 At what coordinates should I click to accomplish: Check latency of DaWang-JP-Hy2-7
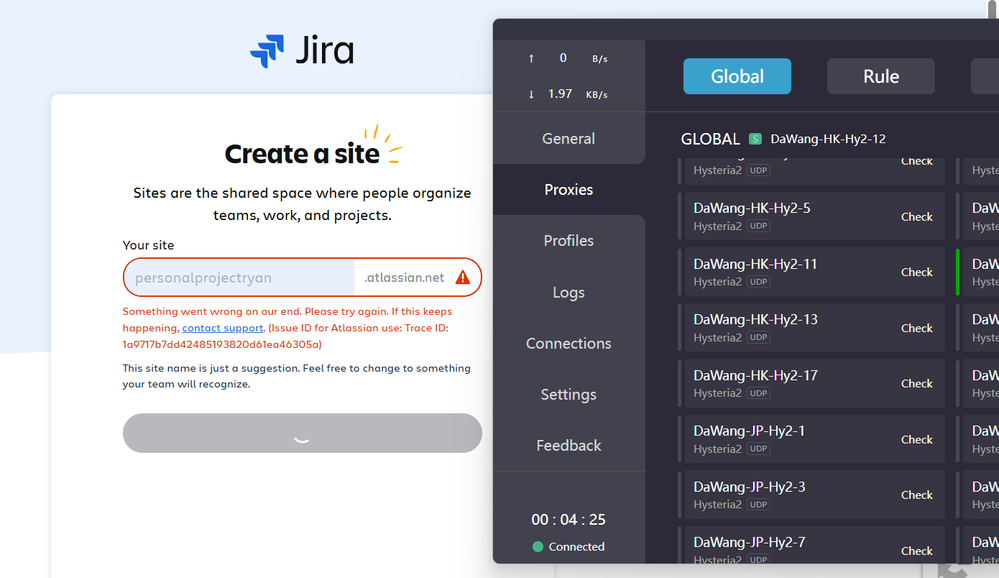916,551
